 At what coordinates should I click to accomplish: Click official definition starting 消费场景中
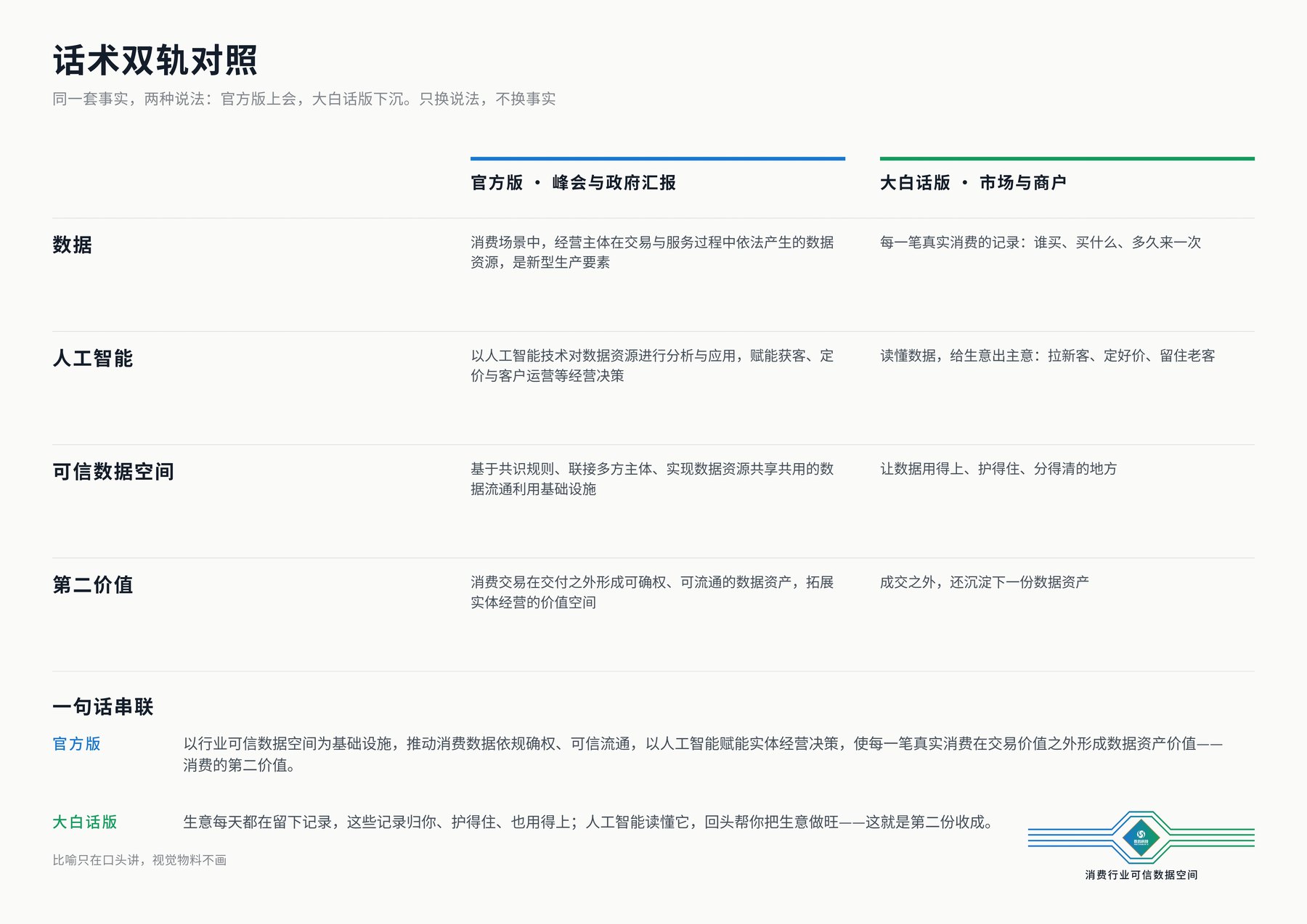(x=652, y=252)
